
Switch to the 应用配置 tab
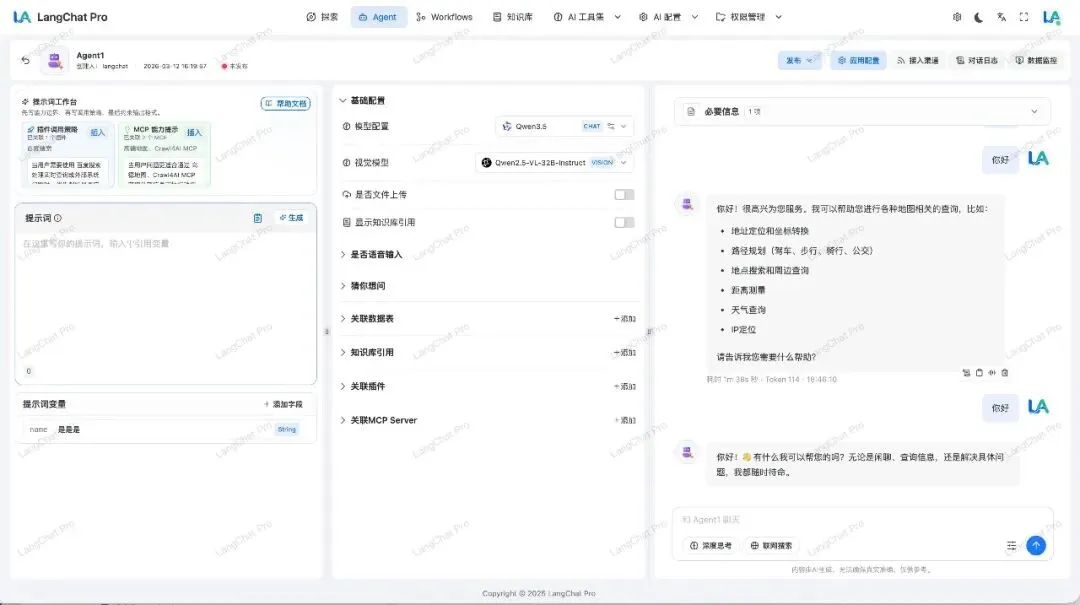pyautogui.click(x=858, y=61)
